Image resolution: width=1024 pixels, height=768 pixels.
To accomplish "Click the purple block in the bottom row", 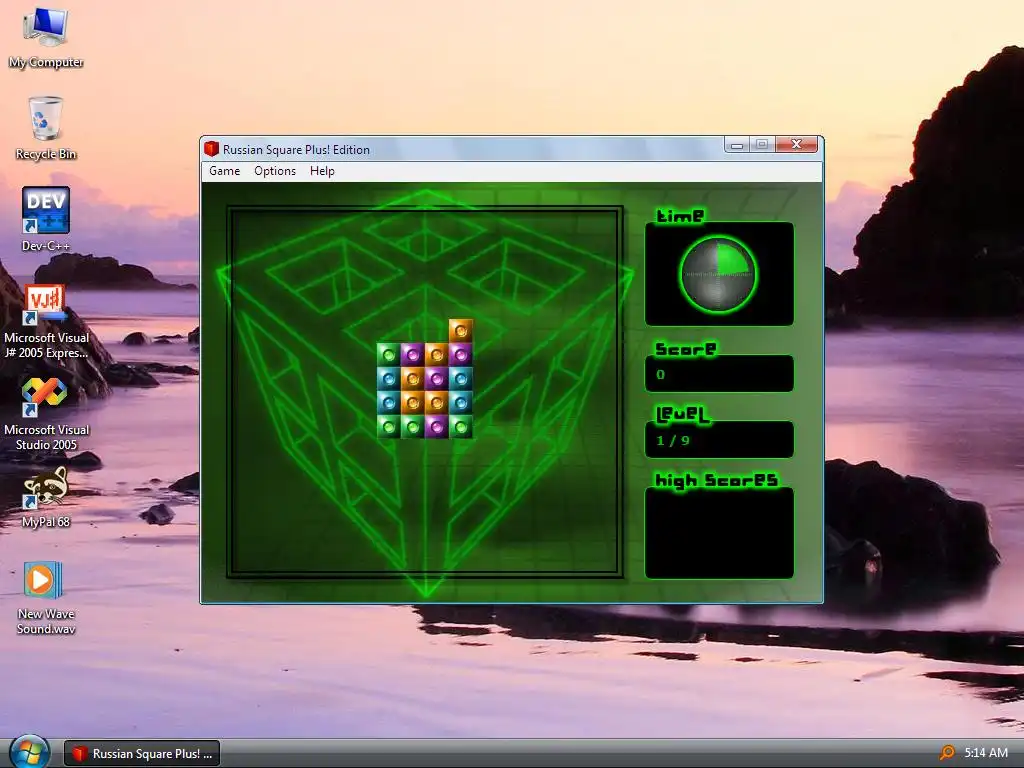I will 436,426.
